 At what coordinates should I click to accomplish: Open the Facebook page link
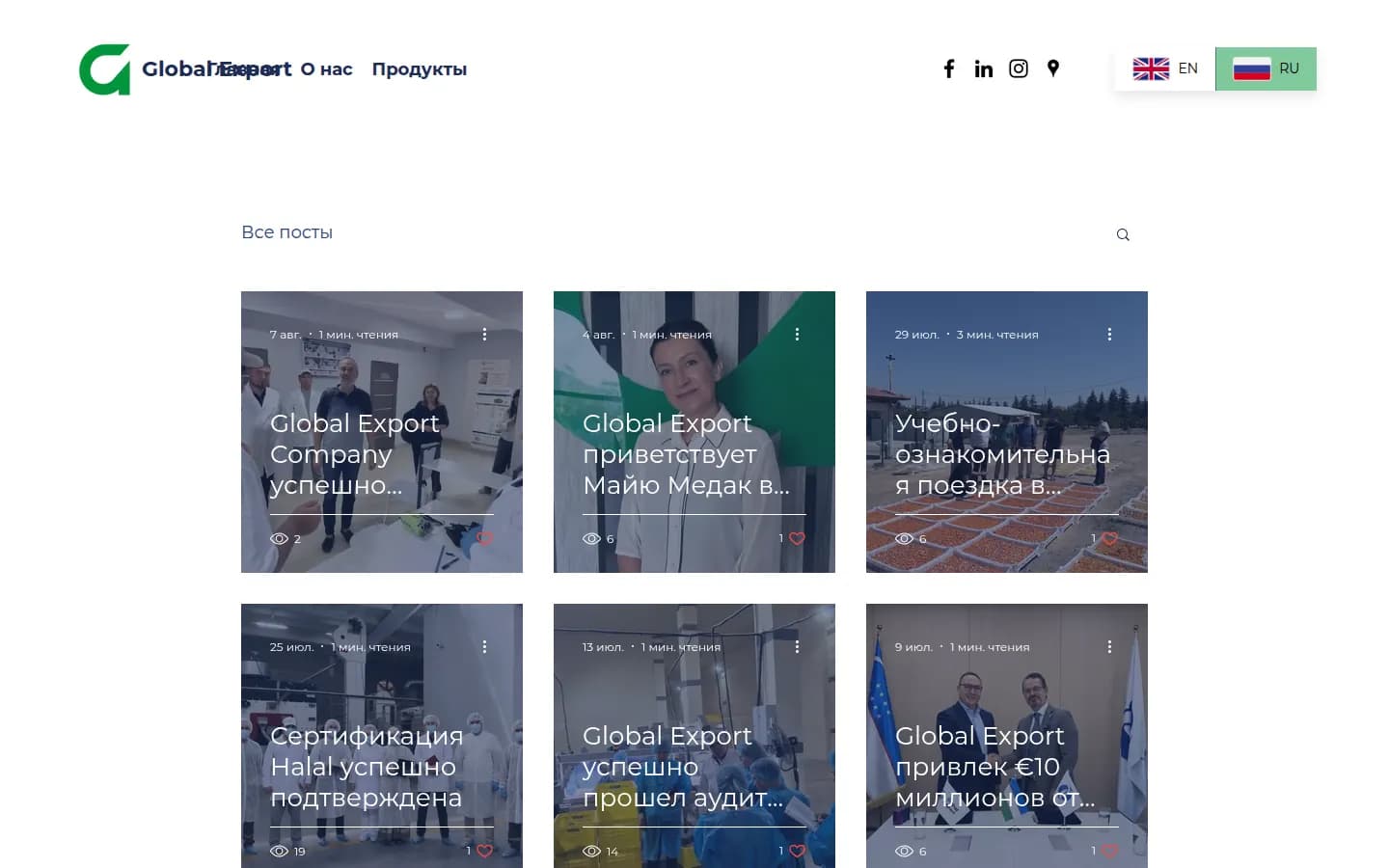click(949, 68)
